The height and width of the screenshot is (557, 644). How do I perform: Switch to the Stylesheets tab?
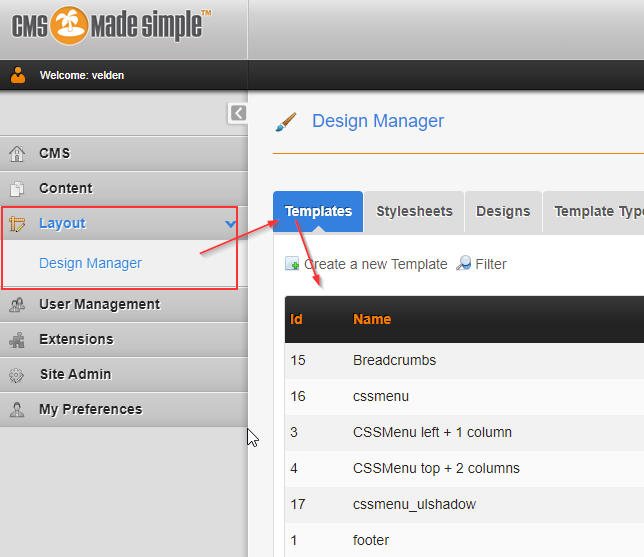414,212
